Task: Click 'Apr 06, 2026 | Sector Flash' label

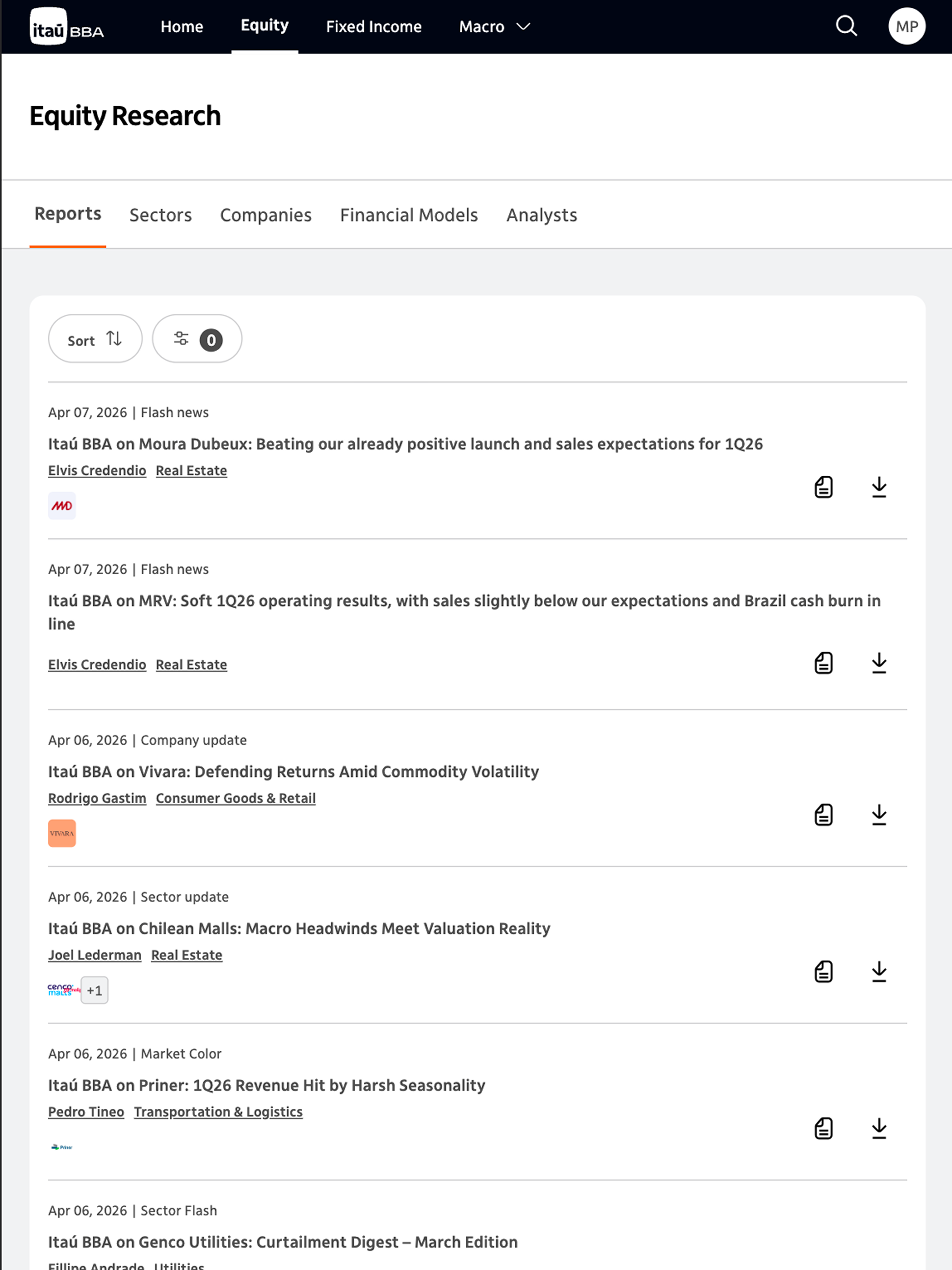Action: (132, 1210)
